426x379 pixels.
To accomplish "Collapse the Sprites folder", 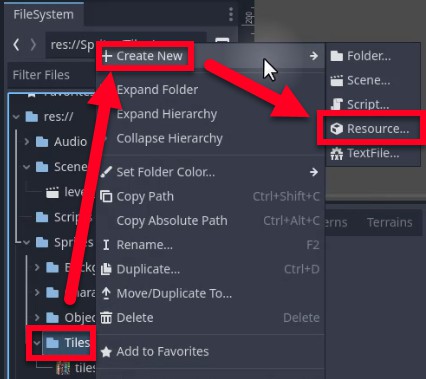I will tap(27, 242).
